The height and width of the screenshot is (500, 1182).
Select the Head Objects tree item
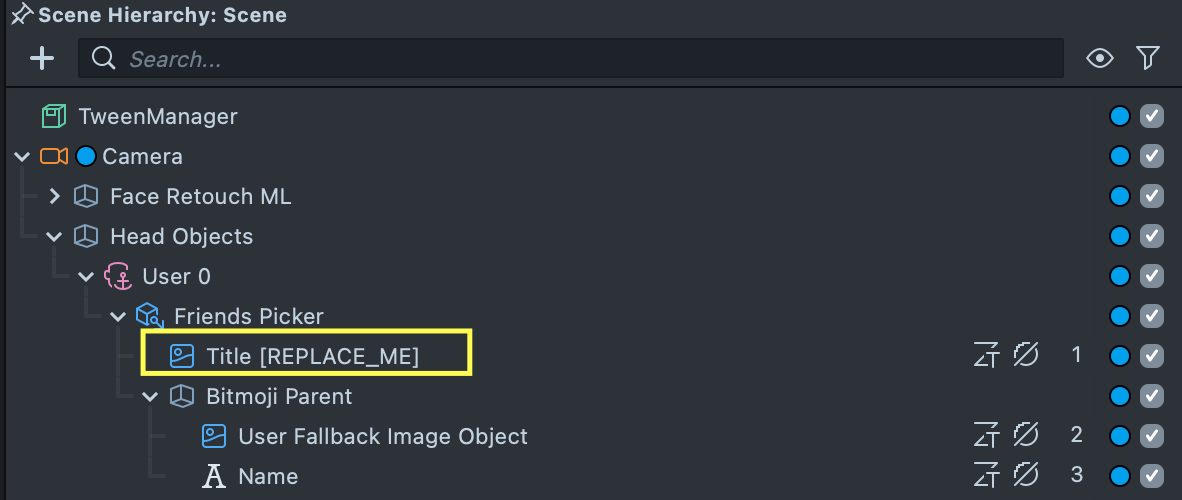(x=181, y=237)
